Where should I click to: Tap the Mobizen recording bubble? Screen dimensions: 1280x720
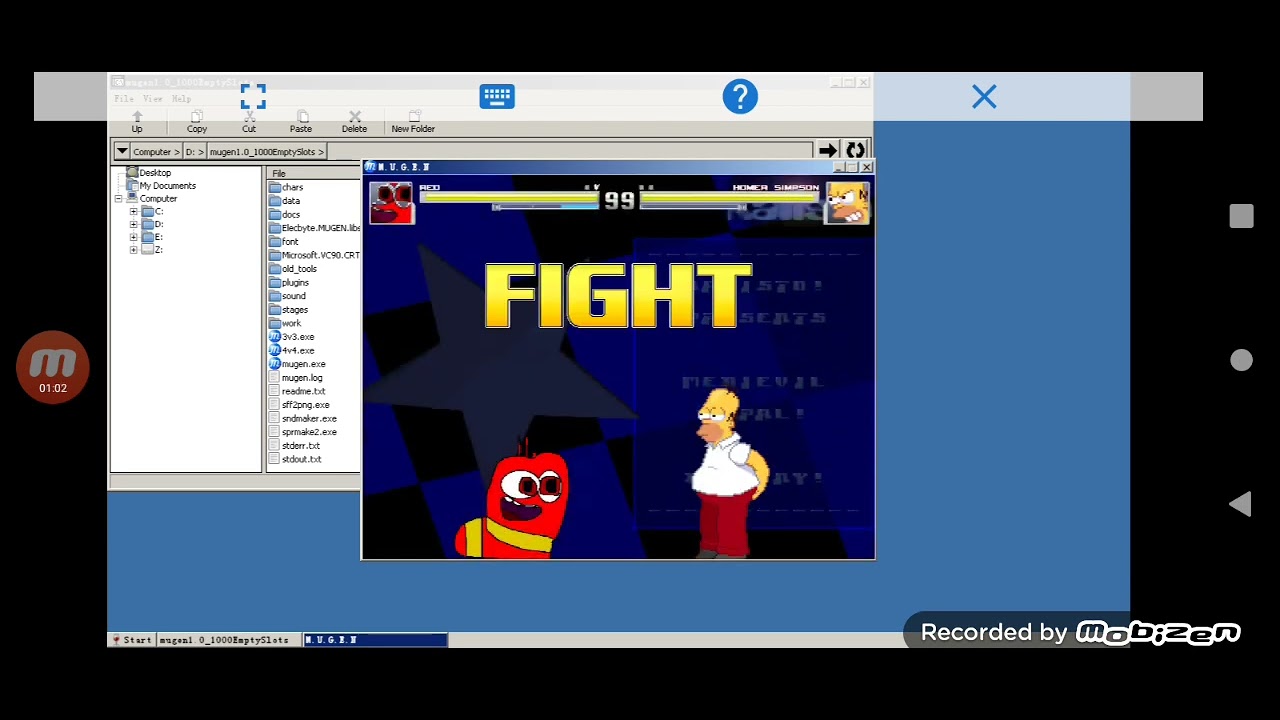(x=53, y=367)
